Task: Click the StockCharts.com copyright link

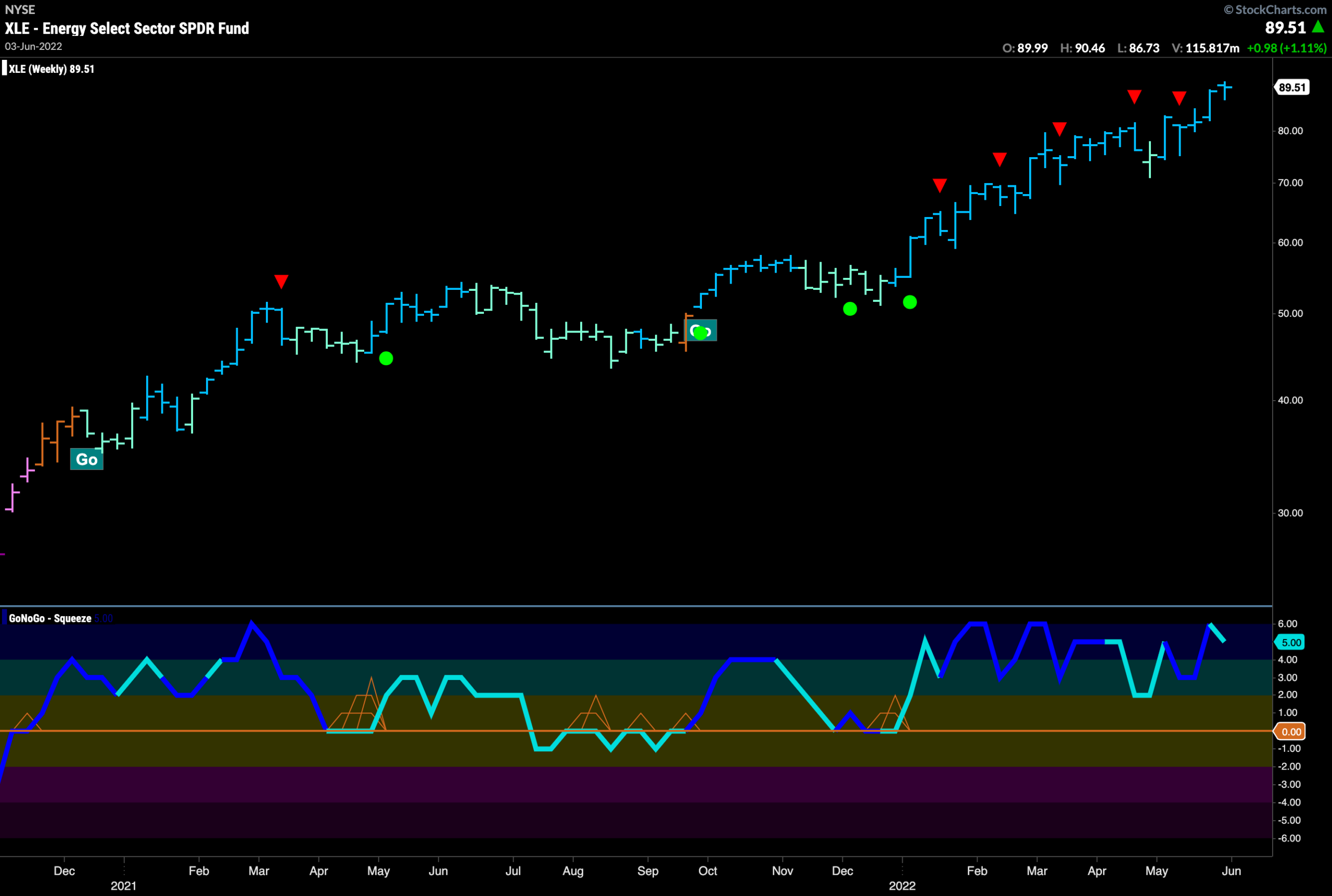Action: pyautogui.click(x=1275, y=10)
